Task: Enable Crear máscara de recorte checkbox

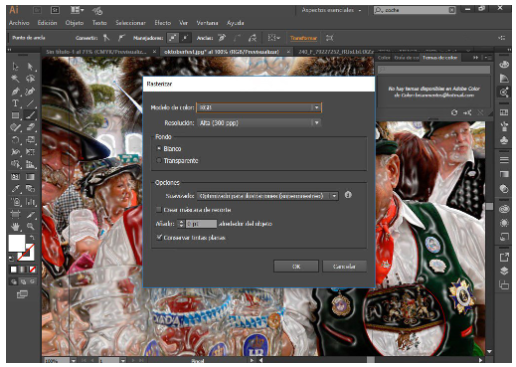Action: click(x=159, y=210)
